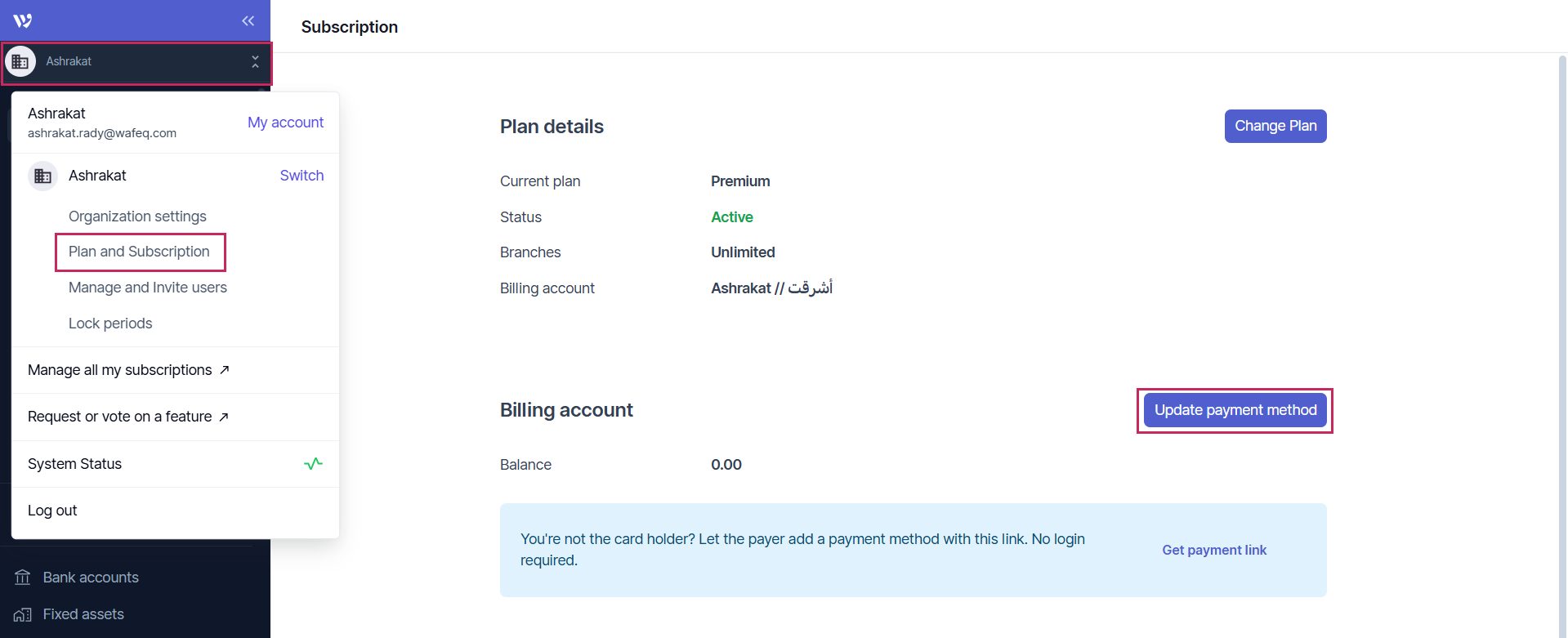
Task: Open Lock periods menu entry
Action: pos(110,323)
